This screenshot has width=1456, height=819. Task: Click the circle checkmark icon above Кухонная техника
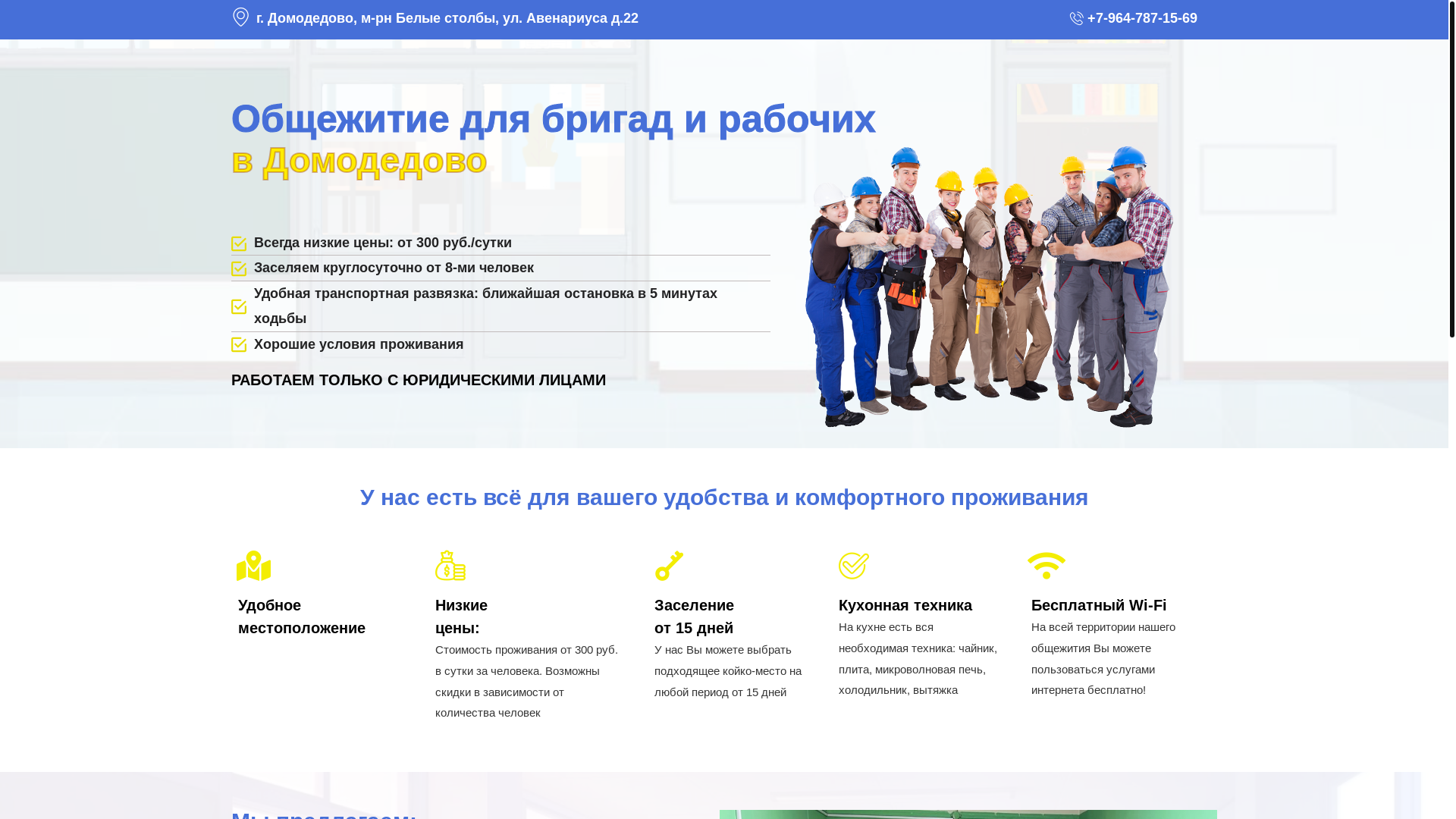click(x=854, y=566)
